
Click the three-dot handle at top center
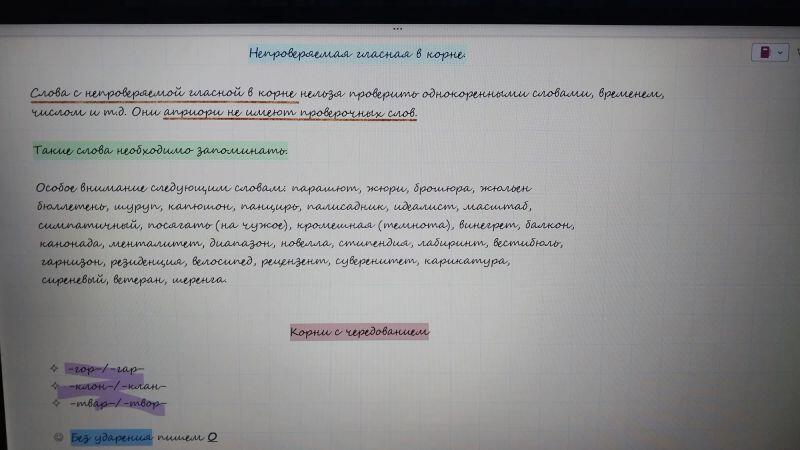tap(399, 28)
